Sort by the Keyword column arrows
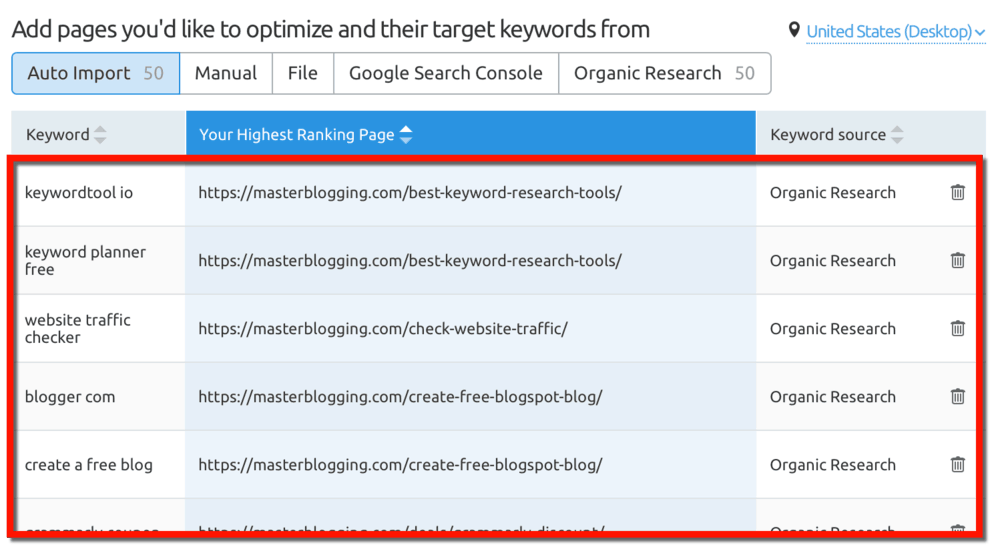This screenshot has height=551, width=1000. click(100, 135)
